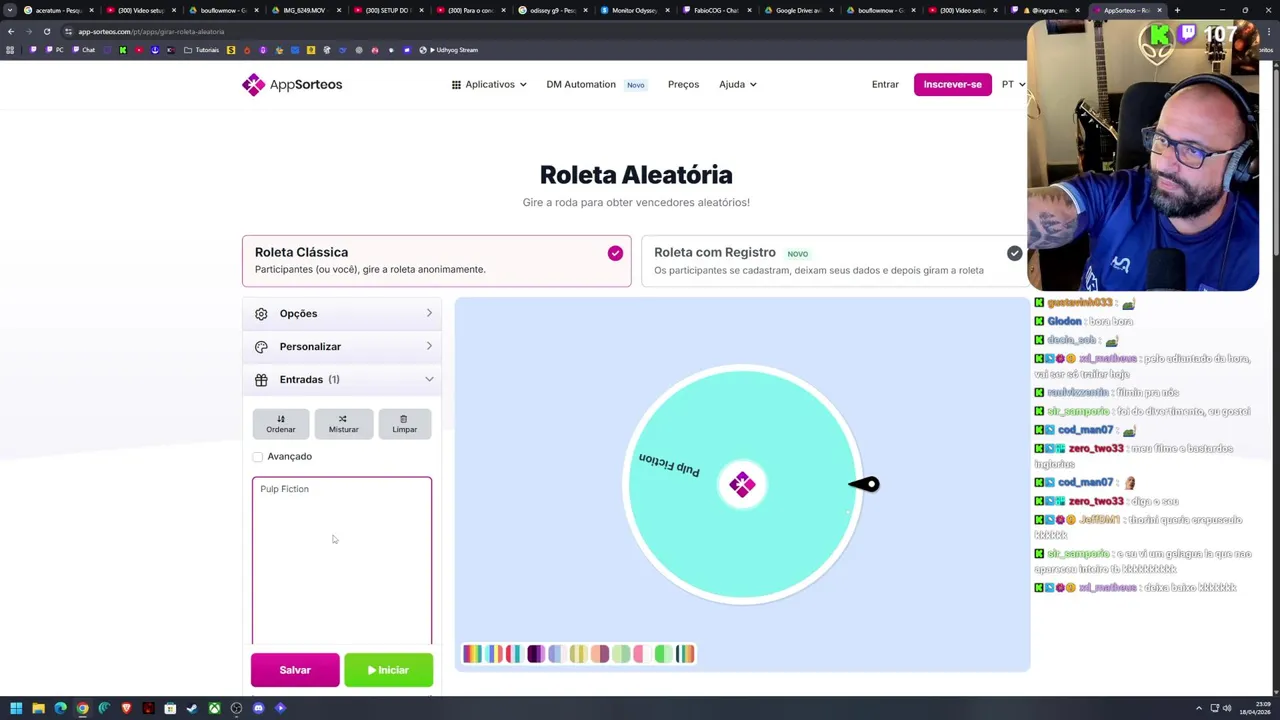The image size is (1280, 720).
Task: Open Steam from the taskbar
Action: [x=192, y=708]
